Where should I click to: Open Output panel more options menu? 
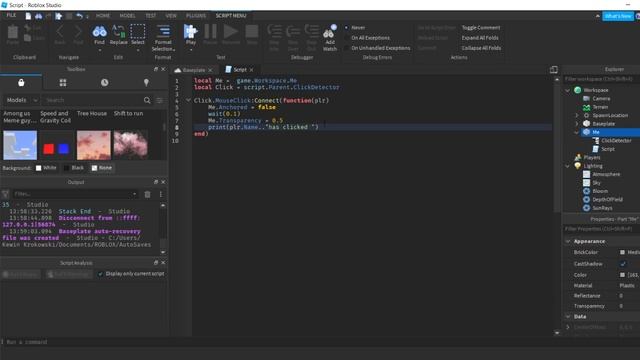161,194
